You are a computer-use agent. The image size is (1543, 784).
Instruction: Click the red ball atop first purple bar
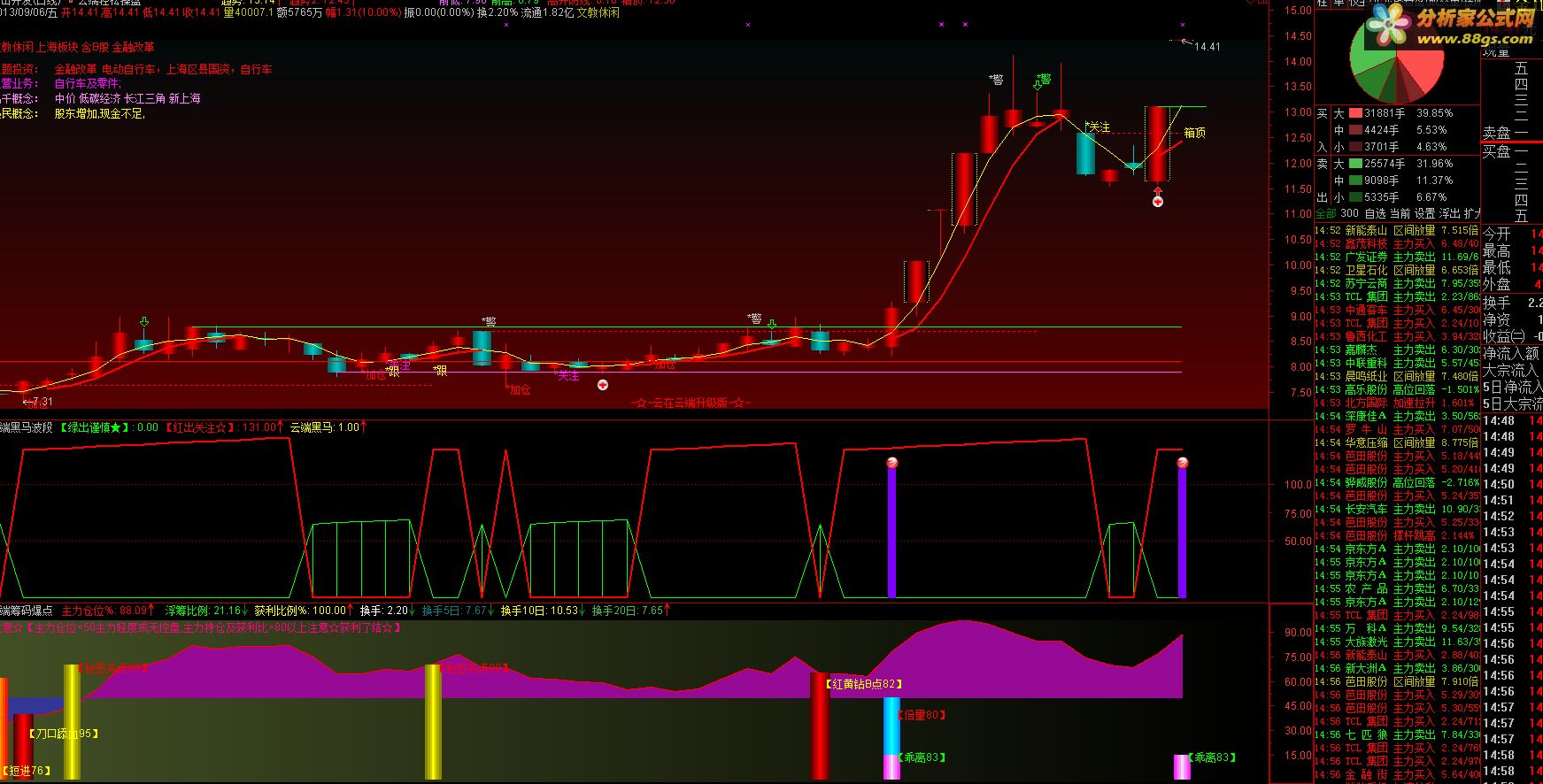(892, 462)
